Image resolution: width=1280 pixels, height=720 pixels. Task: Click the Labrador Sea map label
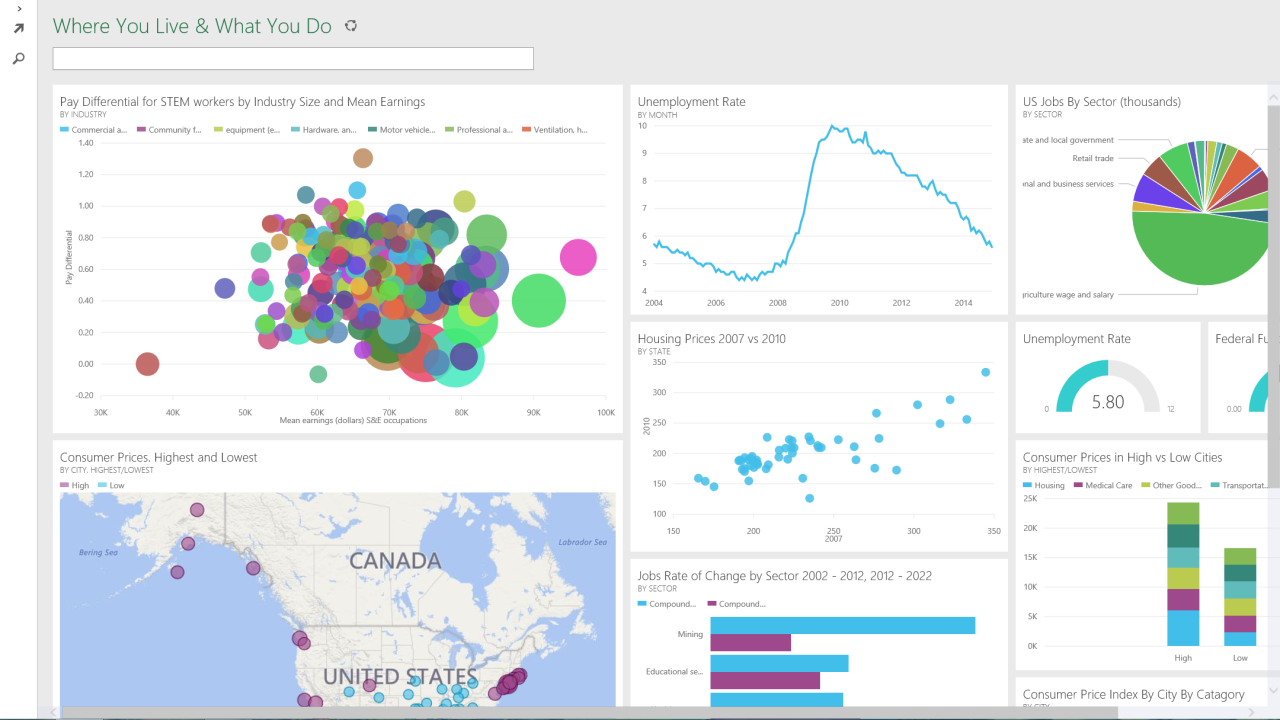click(x=582, y=542)
